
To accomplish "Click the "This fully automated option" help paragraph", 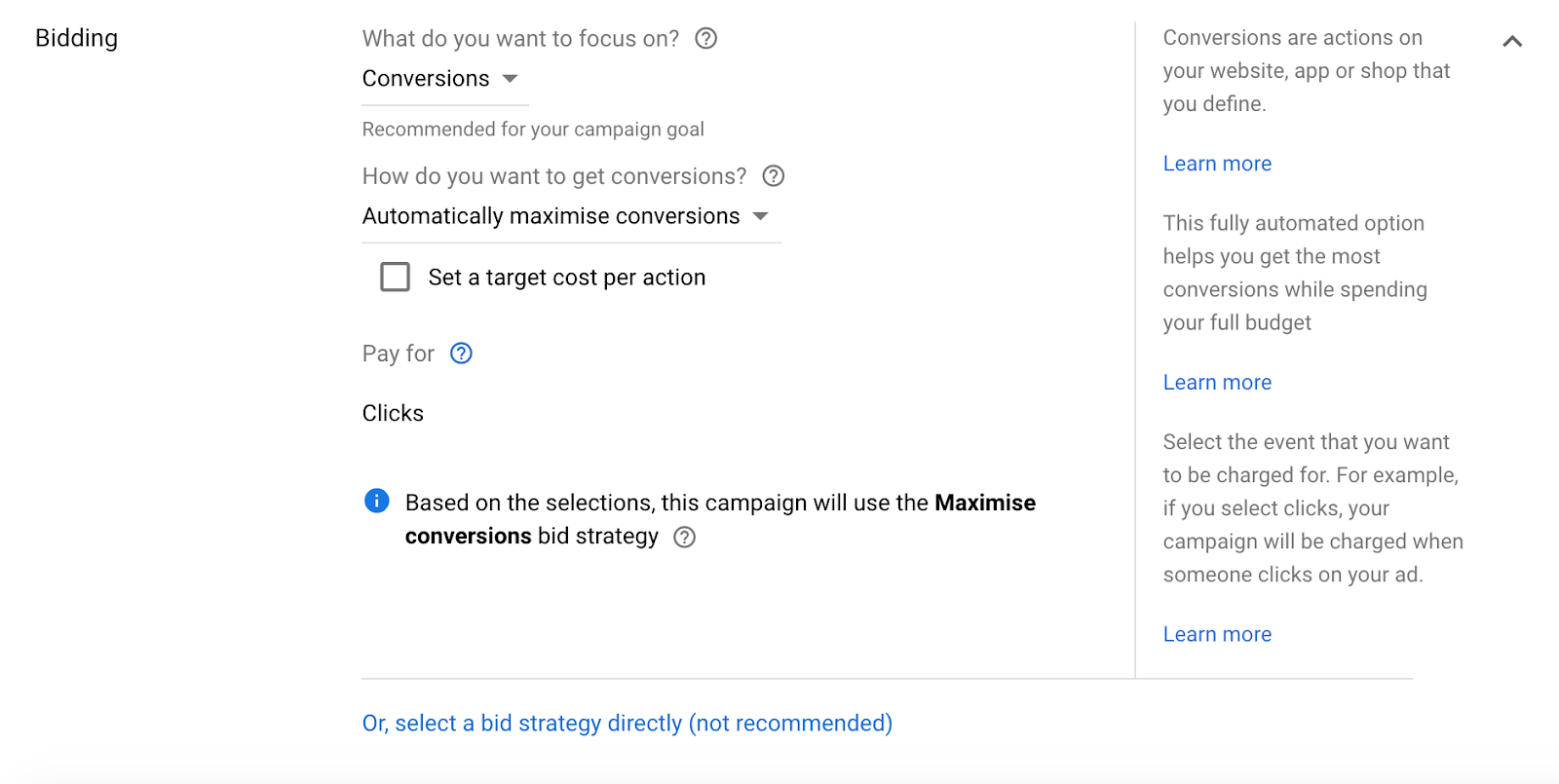I will coord(1294,273).
